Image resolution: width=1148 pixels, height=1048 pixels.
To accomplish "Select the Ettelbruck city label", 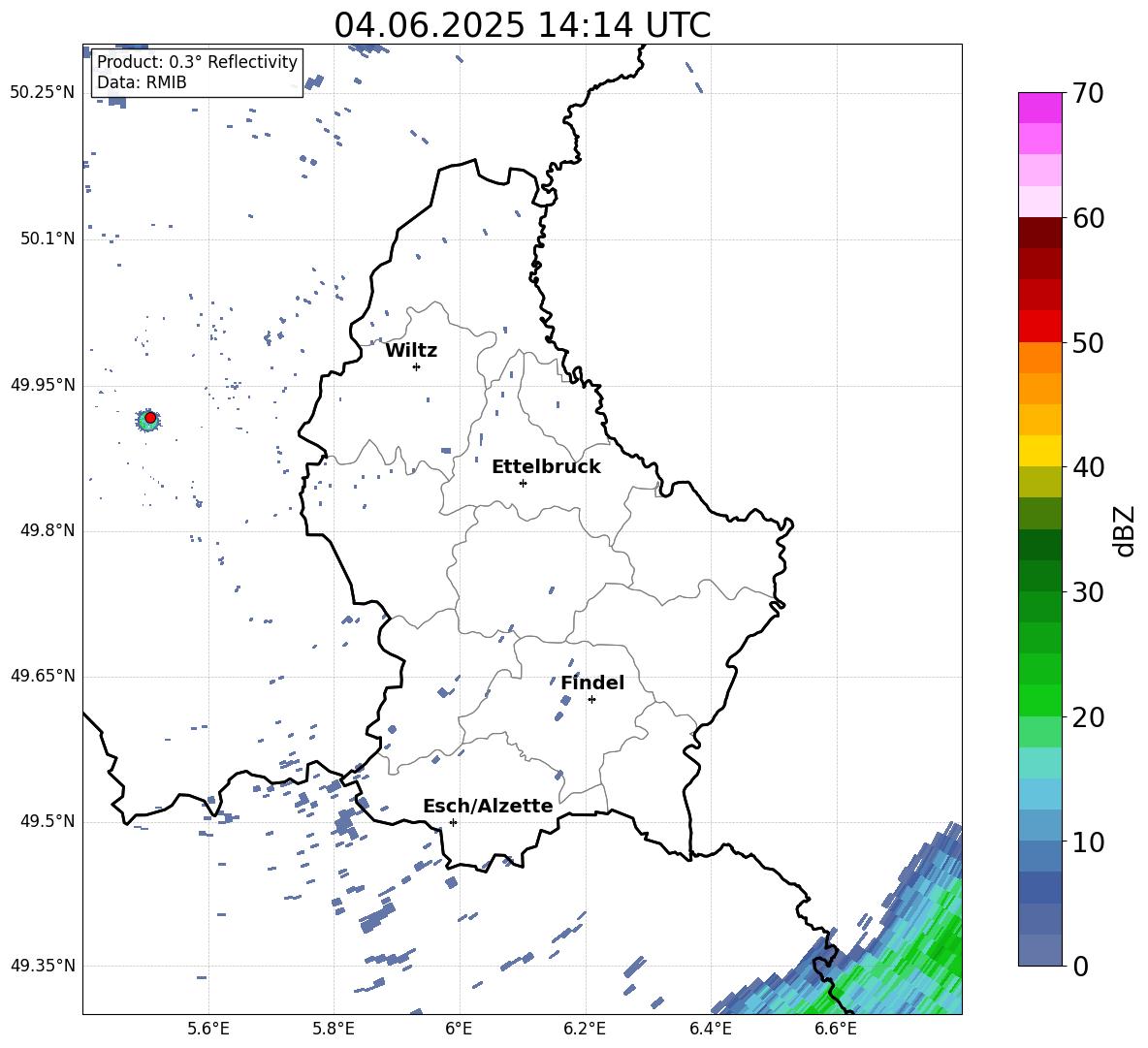I will pyautogui.click(x=546, y=467).
